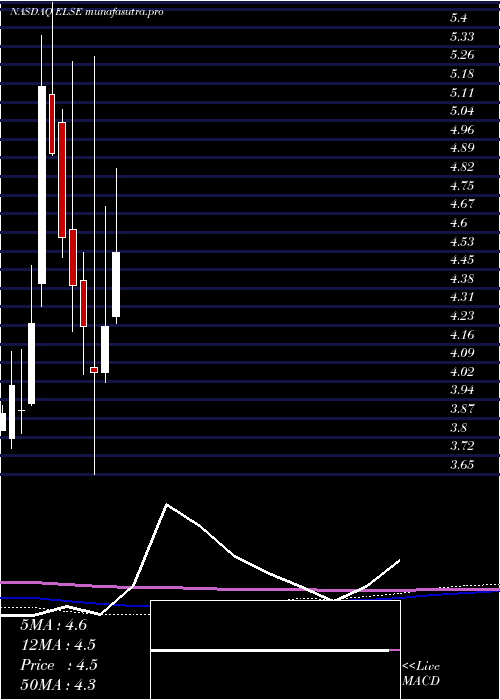The image size is (500, 700).
Task: Click the 4.53 price axis label
Action: (462, 242)
